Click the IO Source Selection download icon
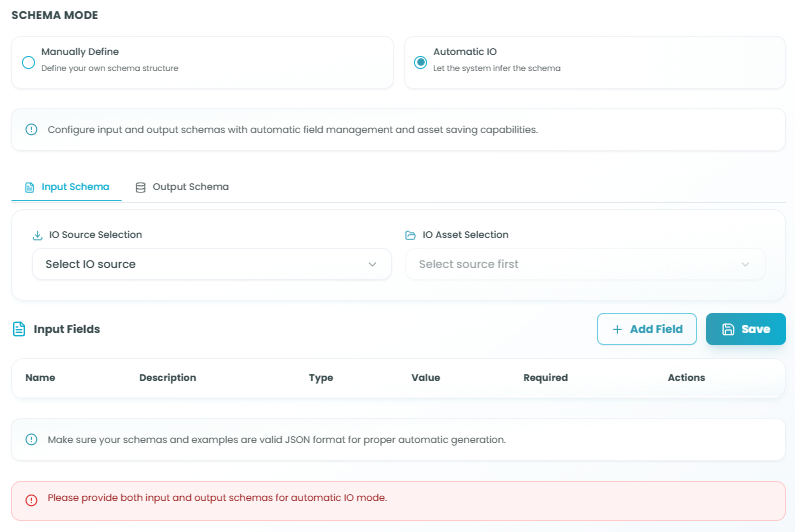 click(37, 235)
